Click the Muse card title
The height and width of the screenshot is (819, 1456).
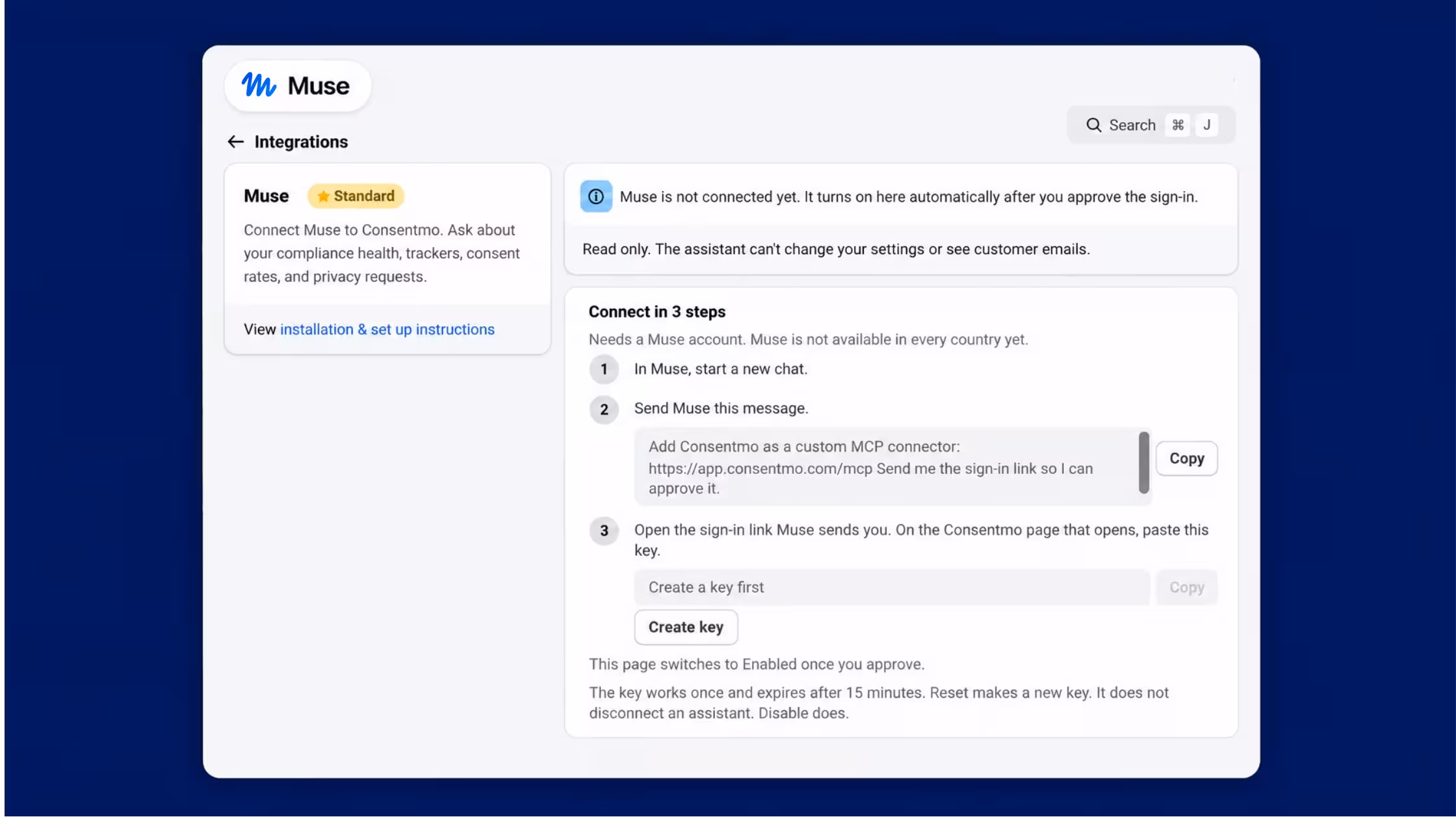[x=266, y=196]
